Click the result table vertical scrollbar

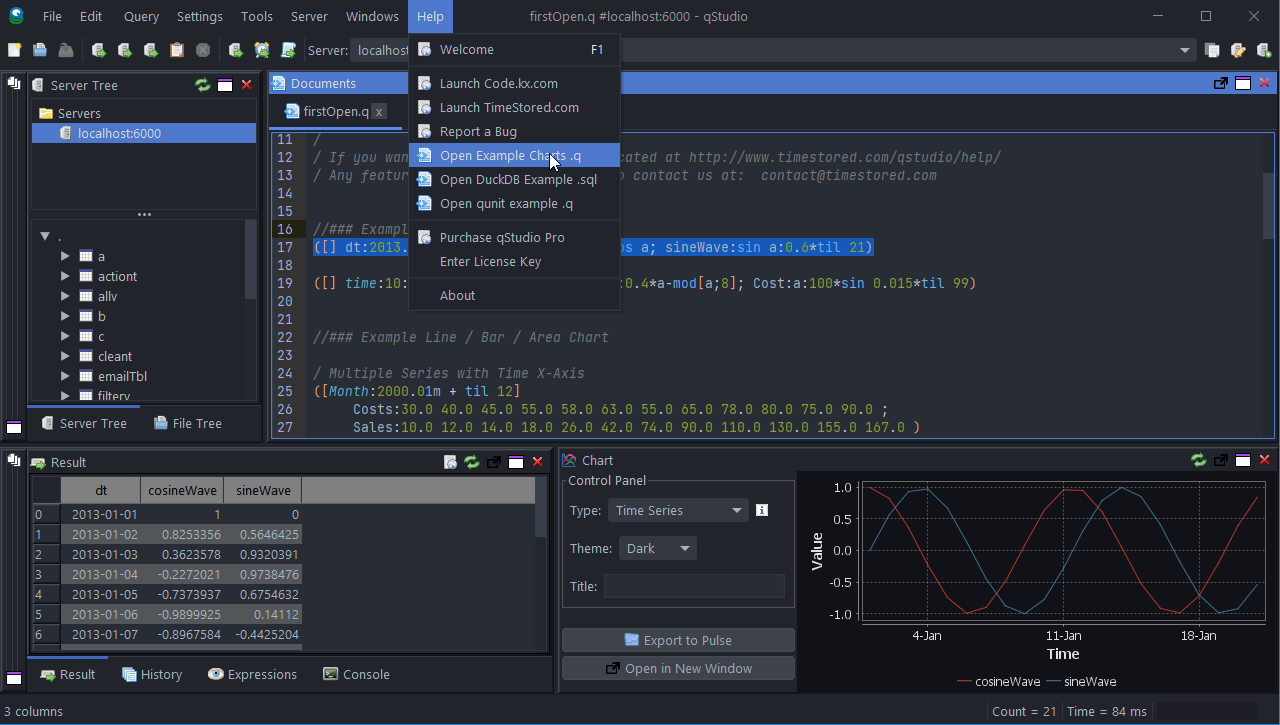coord(541,506)
